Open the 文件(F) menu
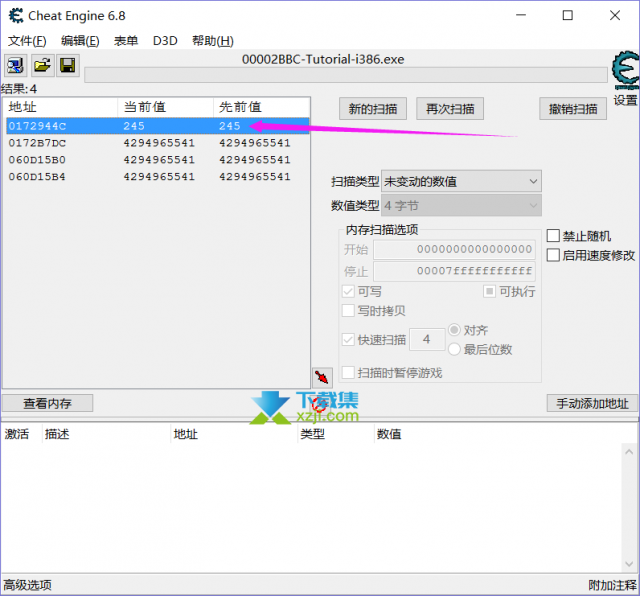 27,41
